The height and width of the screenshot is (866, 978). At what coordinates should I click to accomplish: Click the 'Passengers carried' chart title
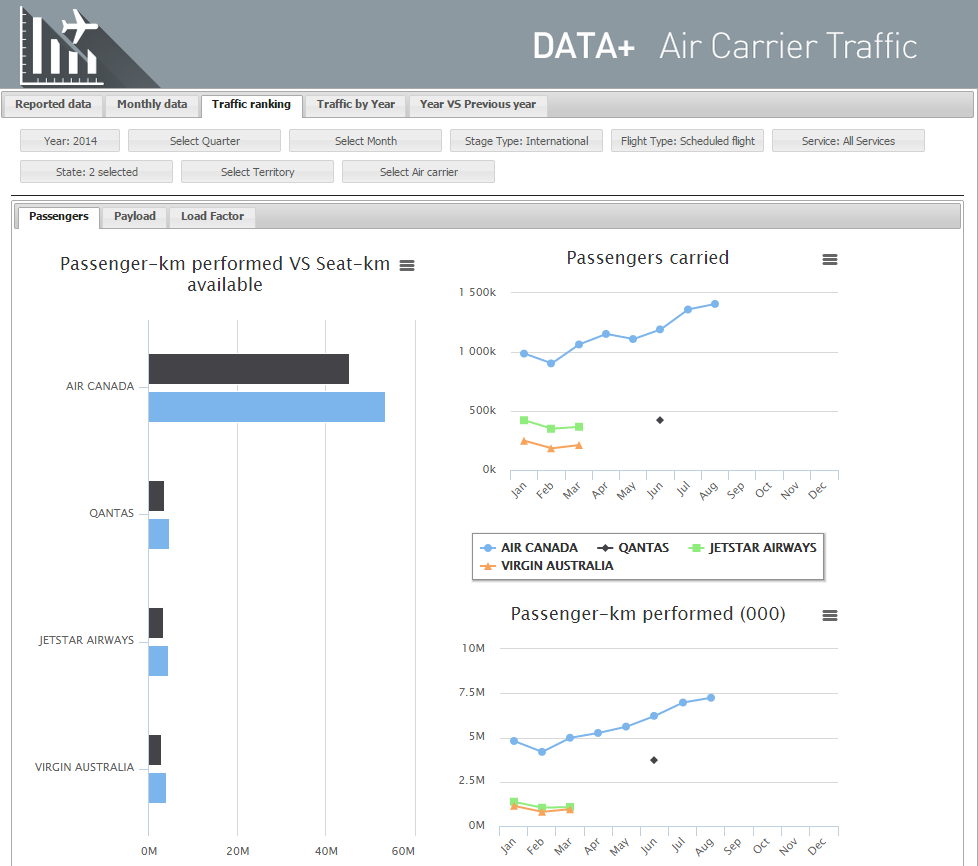[x=647, y=258]
